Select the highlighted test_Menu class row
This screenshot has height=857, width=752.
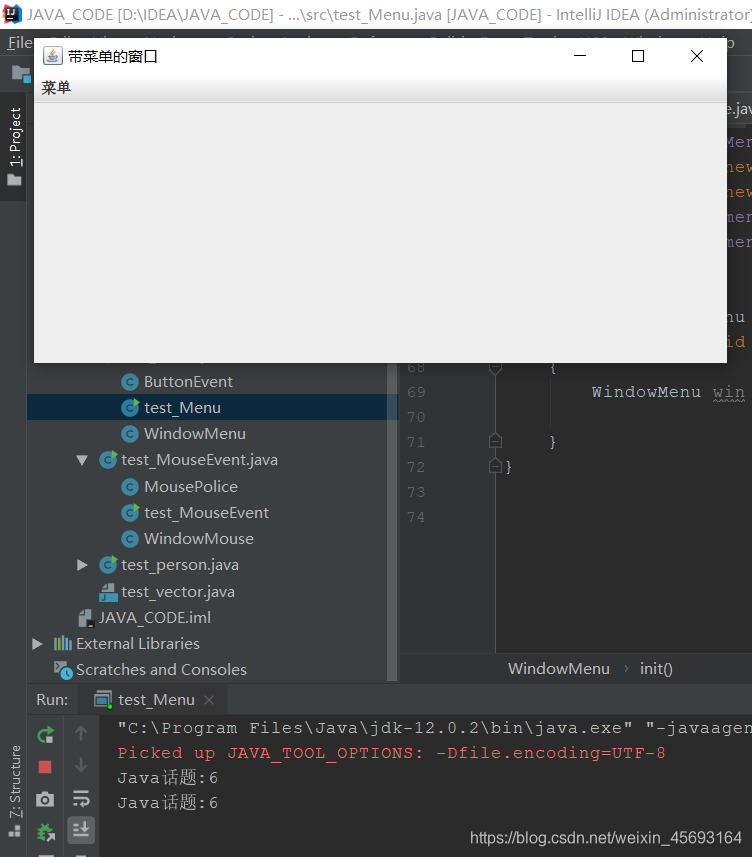pos(213,408)
